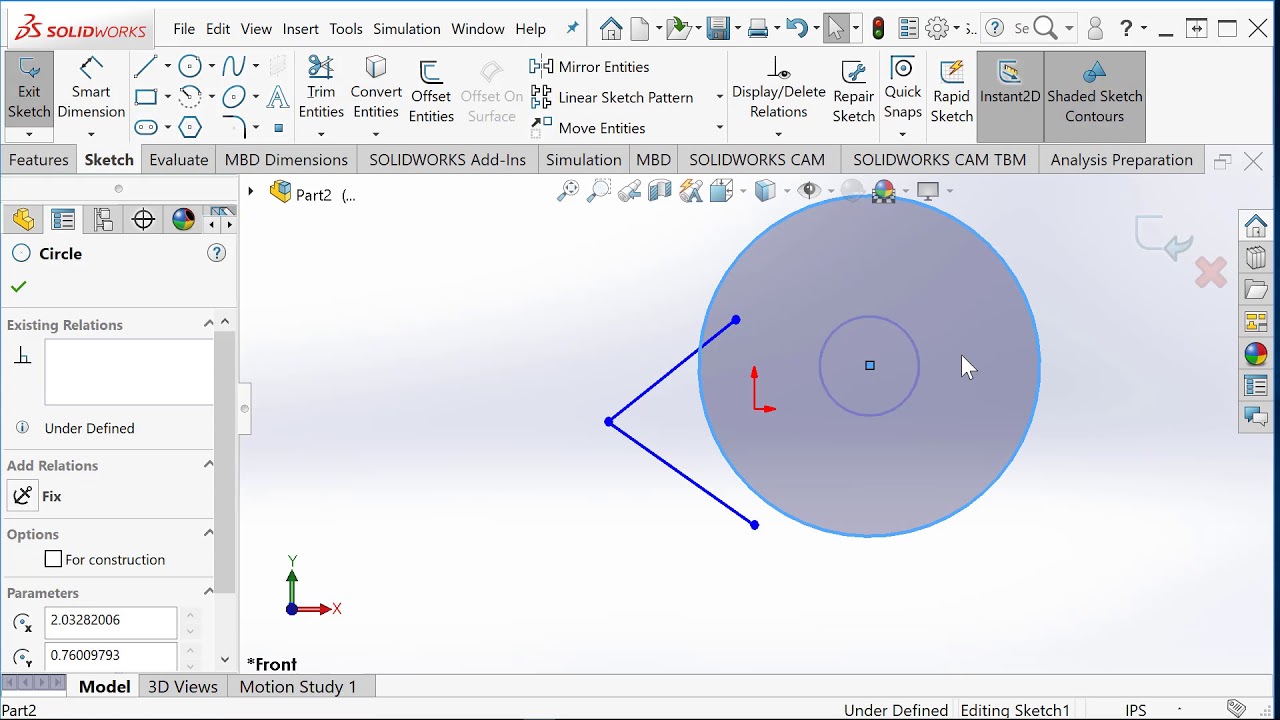Click the Rebuild traffic light icon
1280x720 pixels.
pyautogui.click(x=878, y=29)
